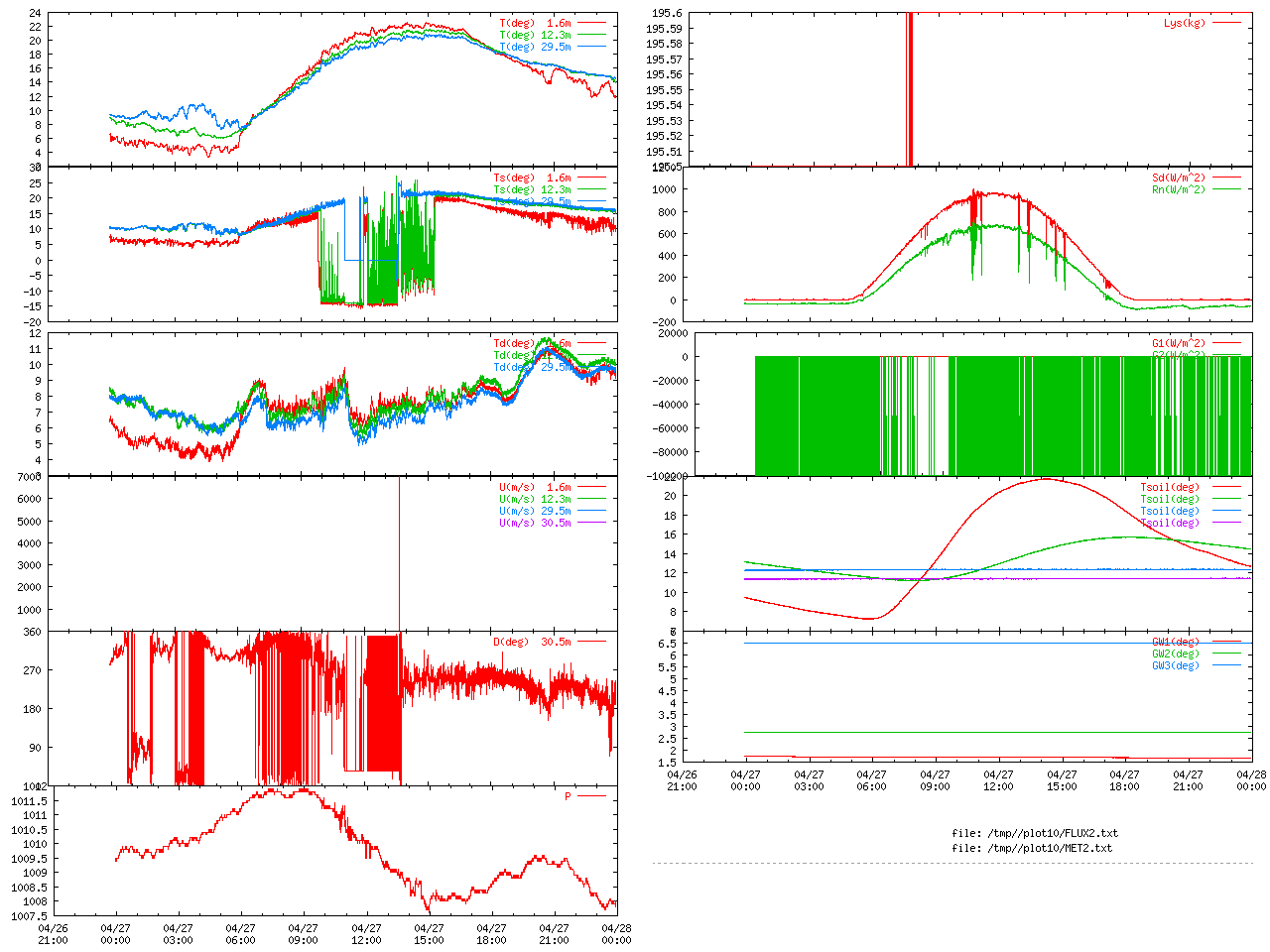Click the purple U(m/s) 30.5m legend line
The image size is (1270, 952).
[592, 523]
